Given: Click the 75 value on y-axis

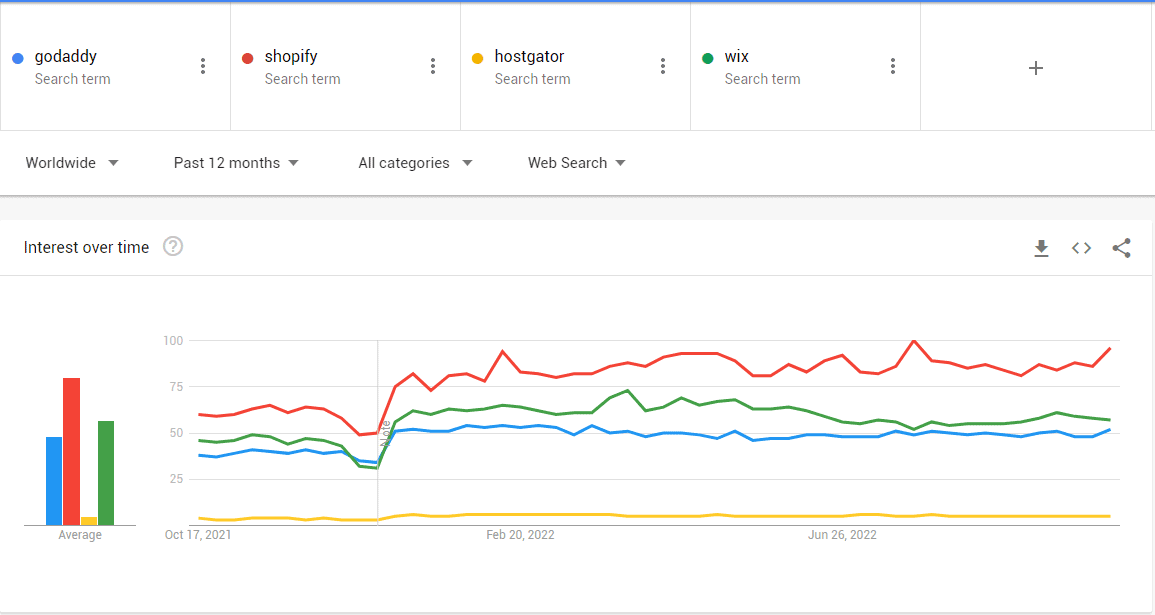Looking at the screenshot, I should pos(176,387).
